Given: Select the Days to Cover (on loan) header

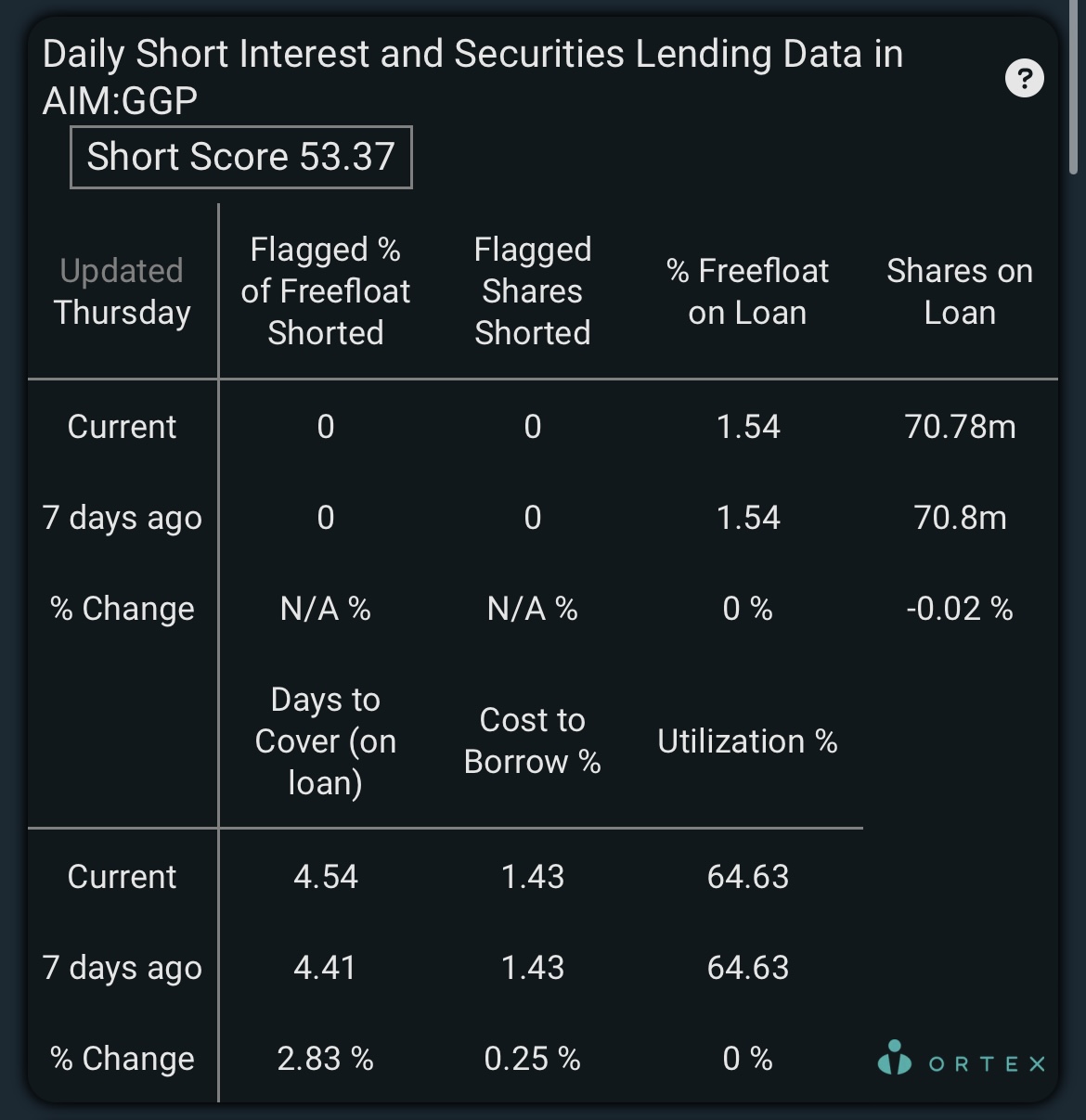Looking at the screenshot, I should pyautogui.click(x=326, y=740).
